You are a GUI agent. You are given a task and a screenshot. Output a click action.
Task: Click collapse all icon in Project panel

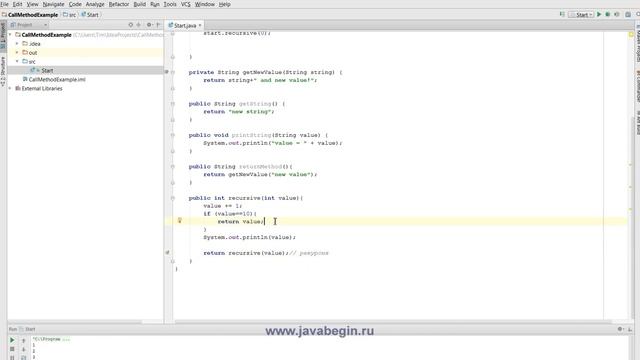coord(139,25)
